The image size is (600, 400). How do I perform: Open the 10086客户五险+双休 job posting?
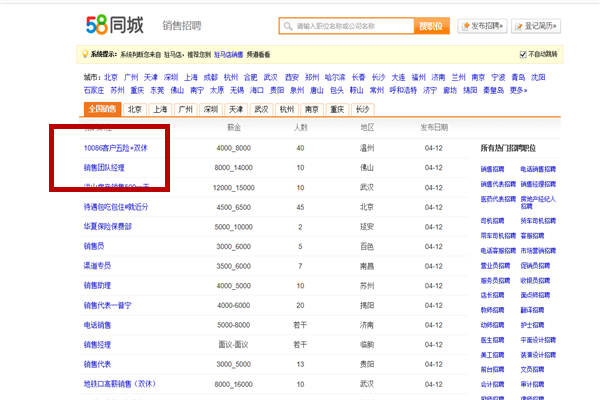(116, 148)
